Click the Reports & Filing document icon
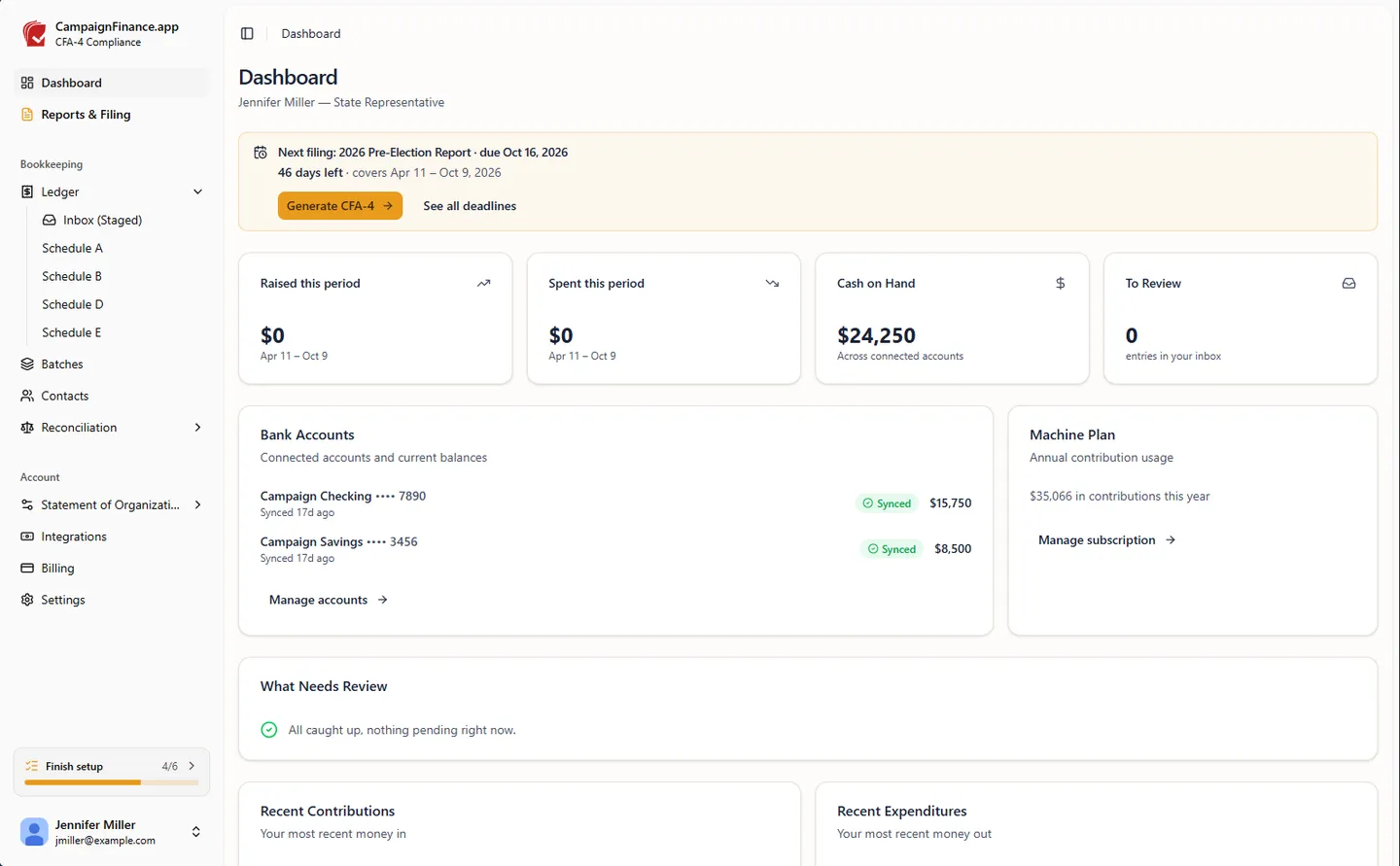1400x866 pixels. (x=27, y=115)
